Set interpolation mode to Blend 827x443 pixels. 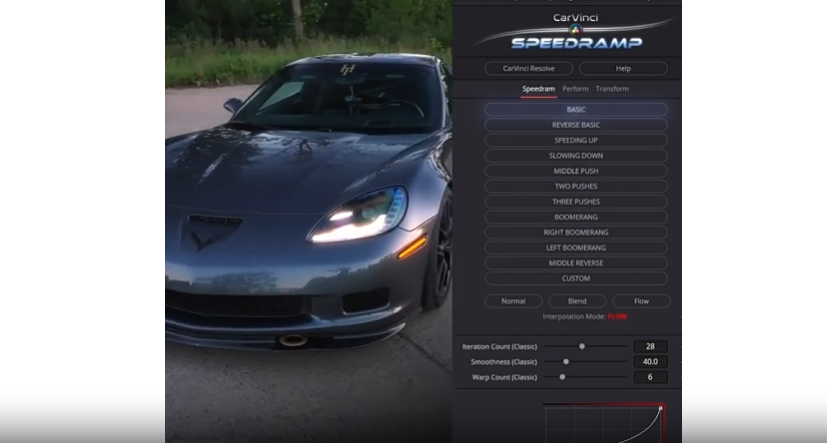(x=577, y=301)
